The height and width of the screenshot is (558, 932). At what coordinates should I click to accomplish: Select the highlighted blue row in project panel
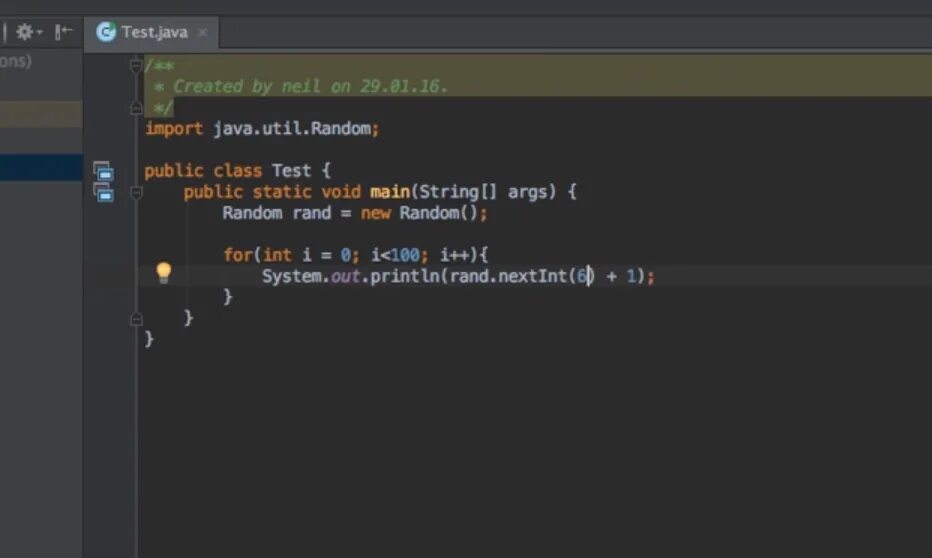41,168
